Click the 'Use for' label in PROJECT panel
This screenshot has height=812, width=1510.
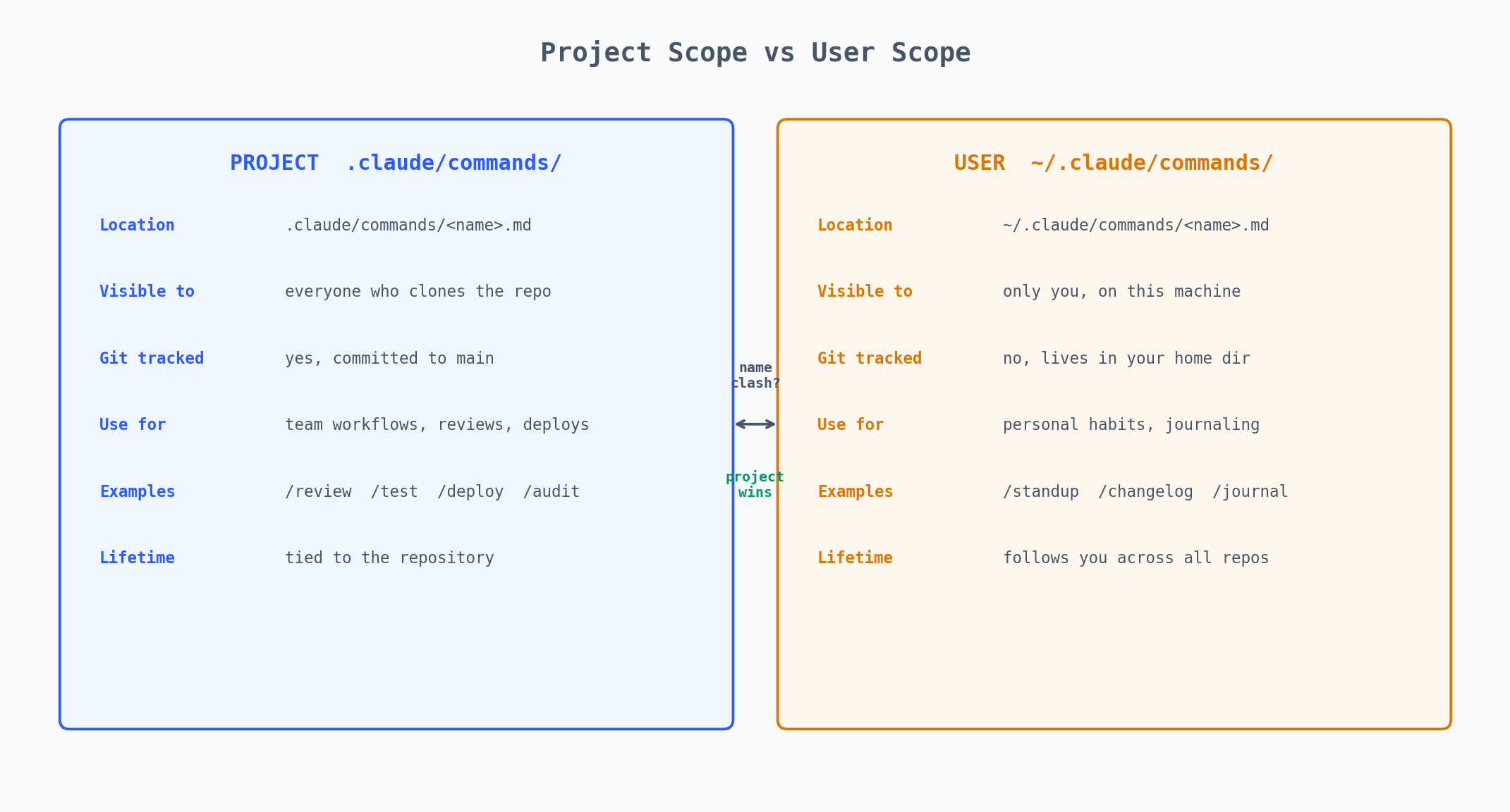pyautogui.click(x=133, y=425)
